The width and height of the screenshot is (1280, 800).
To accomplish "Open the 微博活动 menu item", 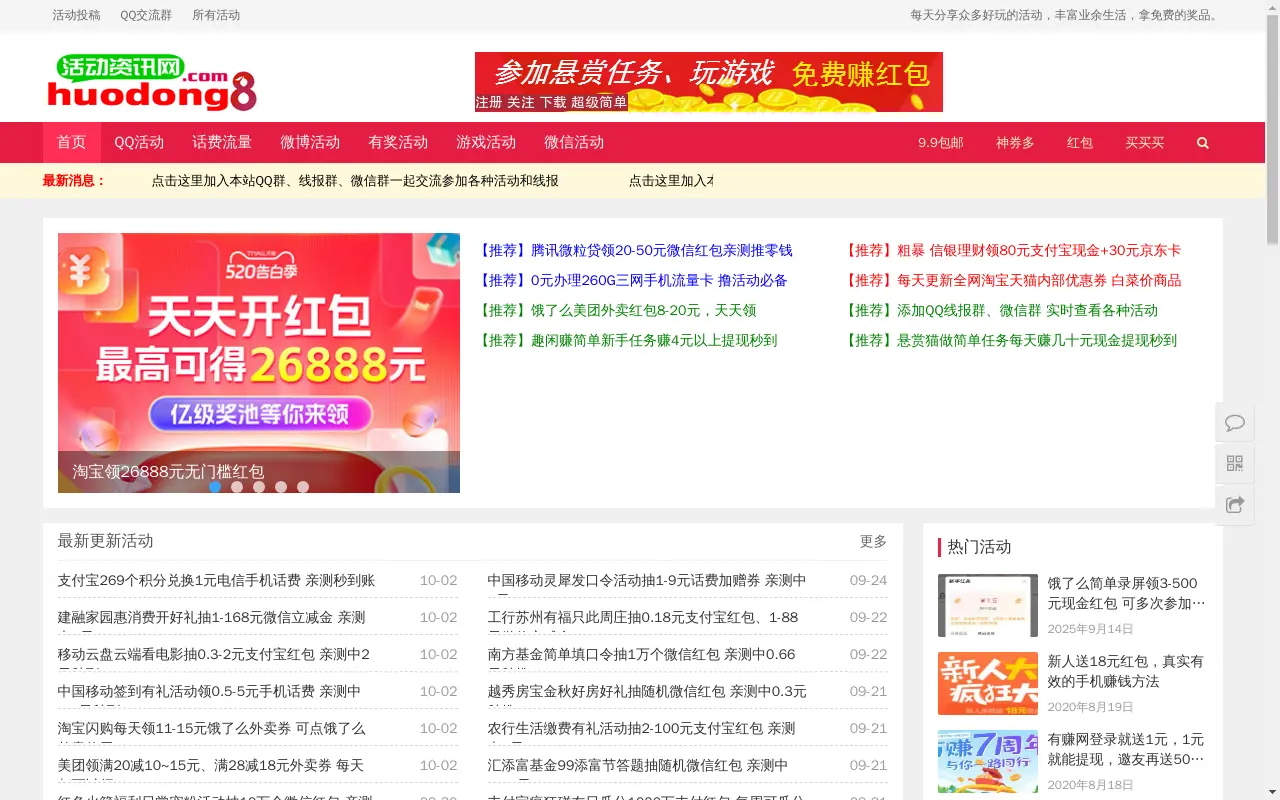I will (x=310, y=142).
